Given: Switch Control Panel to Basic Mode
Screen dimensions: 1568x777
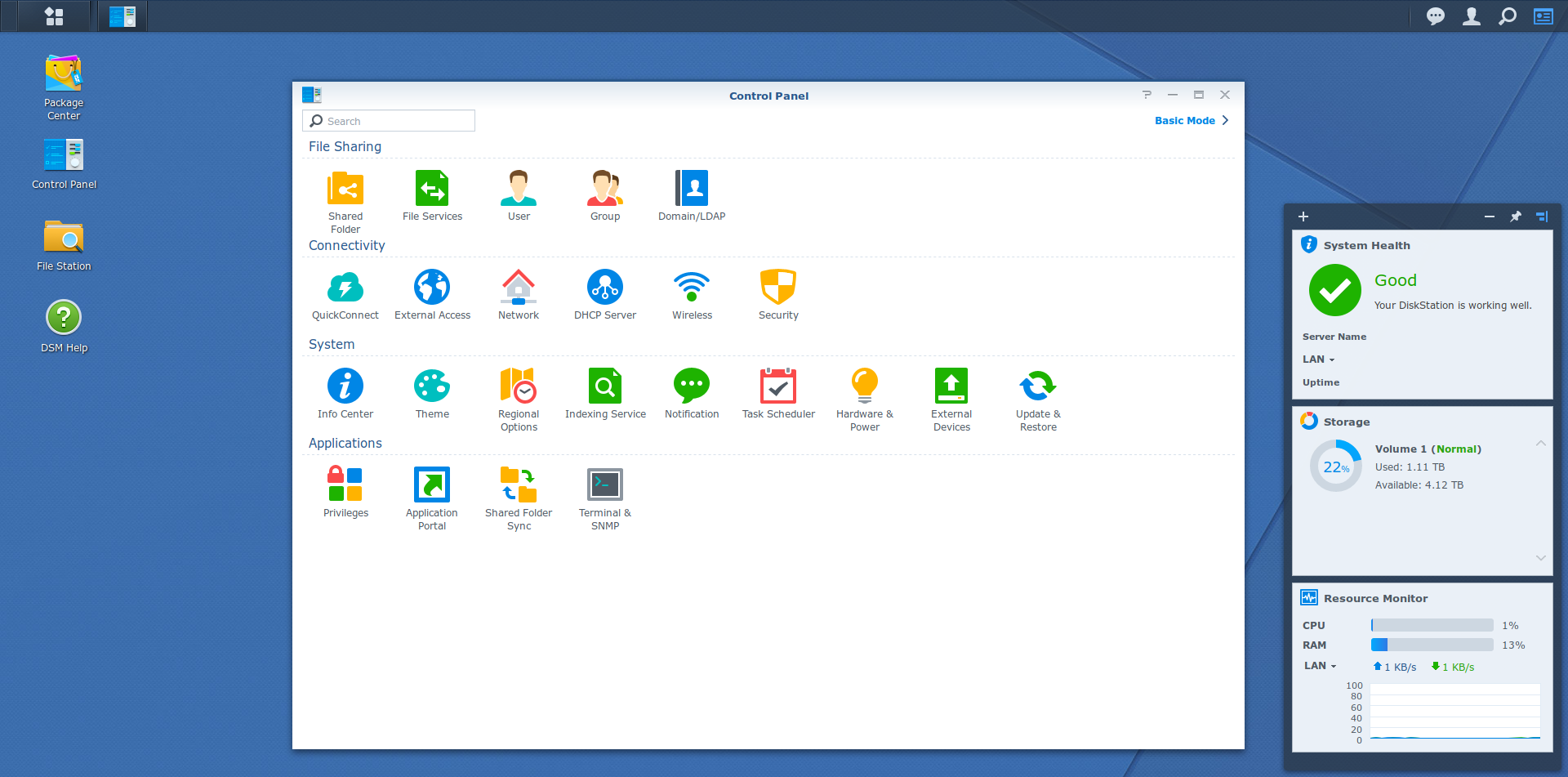Looking at the screenshot, I should pyautogui.click(x=1191, y=121).
